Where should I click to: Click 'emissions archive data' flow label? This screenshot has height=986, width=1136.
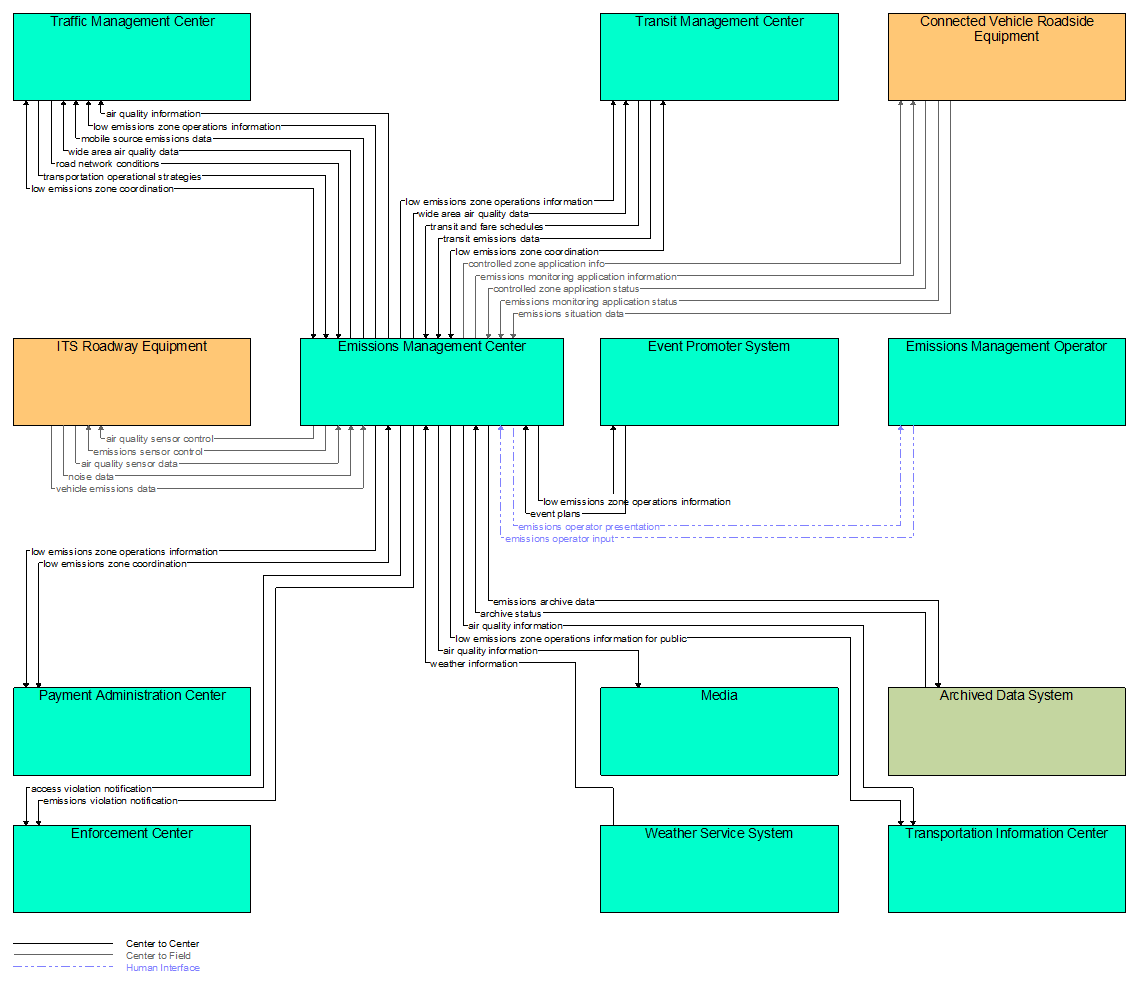(x=543, y=602)
